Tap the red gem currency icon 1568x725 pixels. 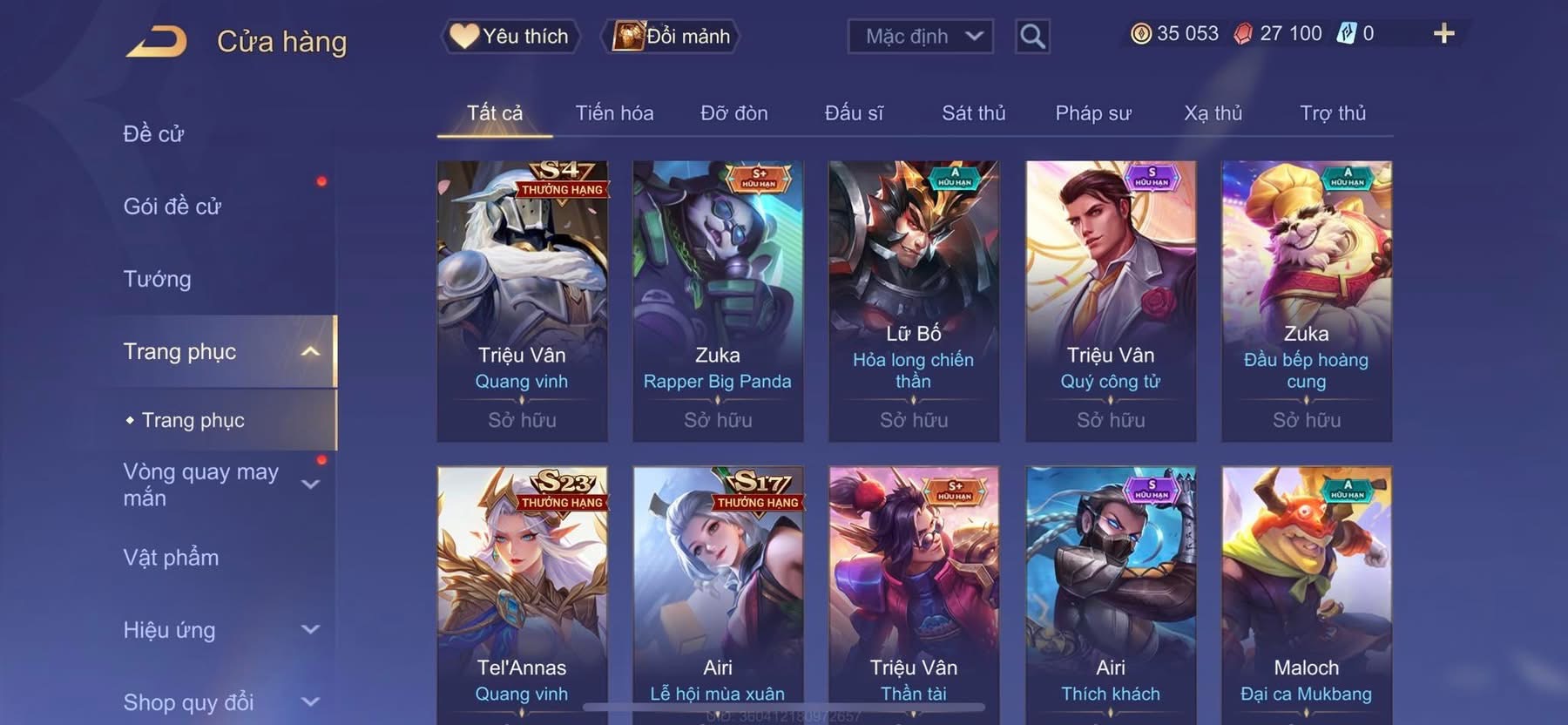coord(1243,34)
